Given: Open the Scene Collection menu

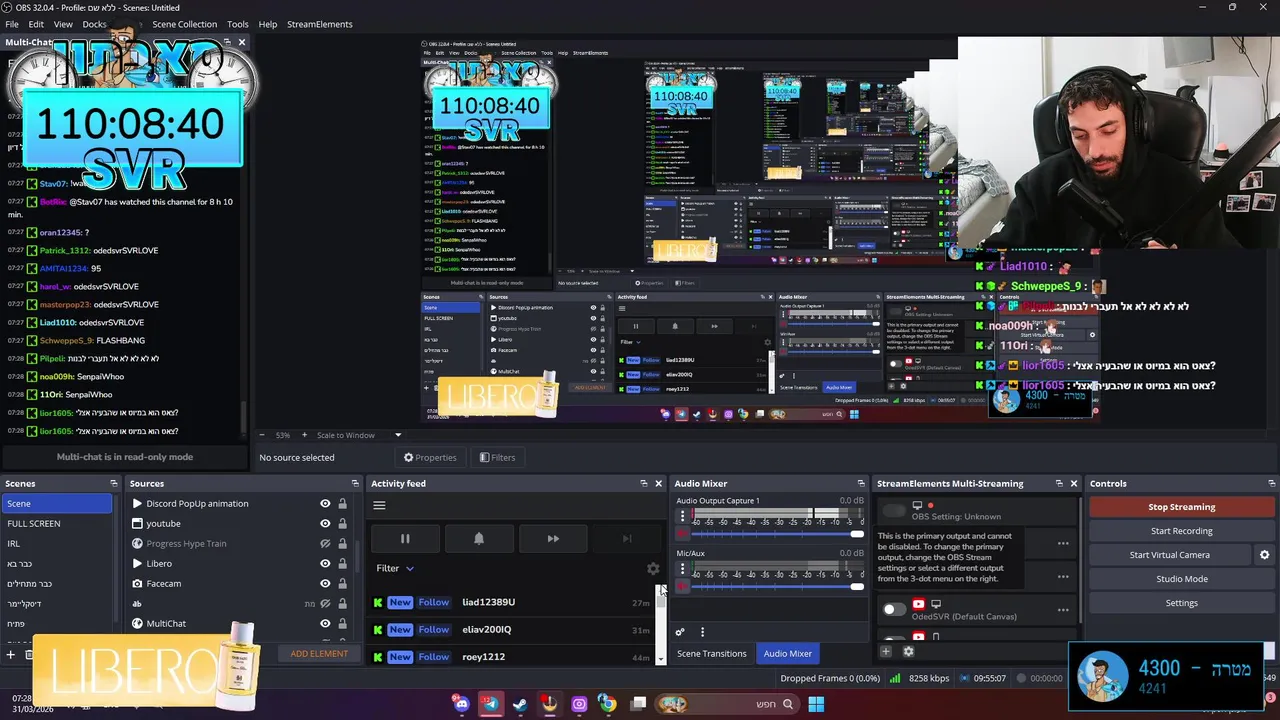Looking at the screenshot, I should click(x=184, y=24).
